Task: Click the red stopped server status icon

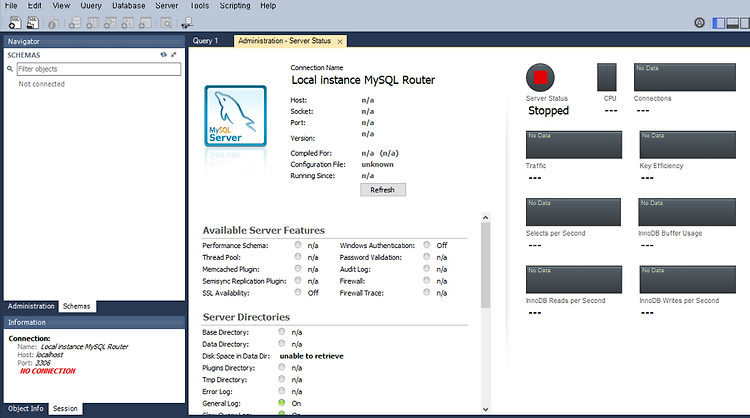Action: (x=540, y=77)
